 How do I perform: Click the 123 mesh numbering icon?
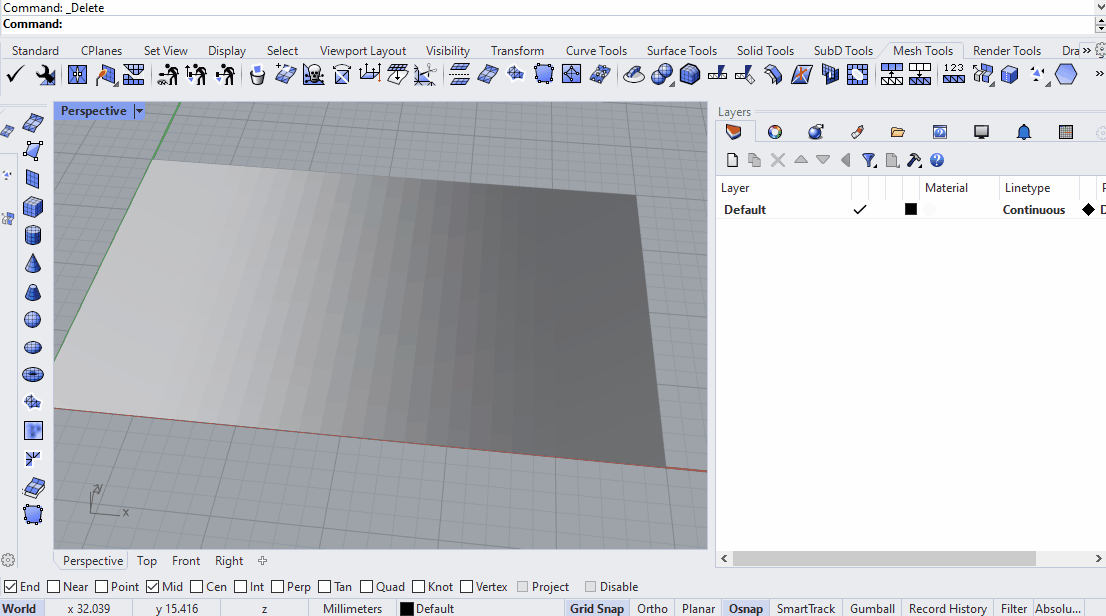click(x=954, y=74)
